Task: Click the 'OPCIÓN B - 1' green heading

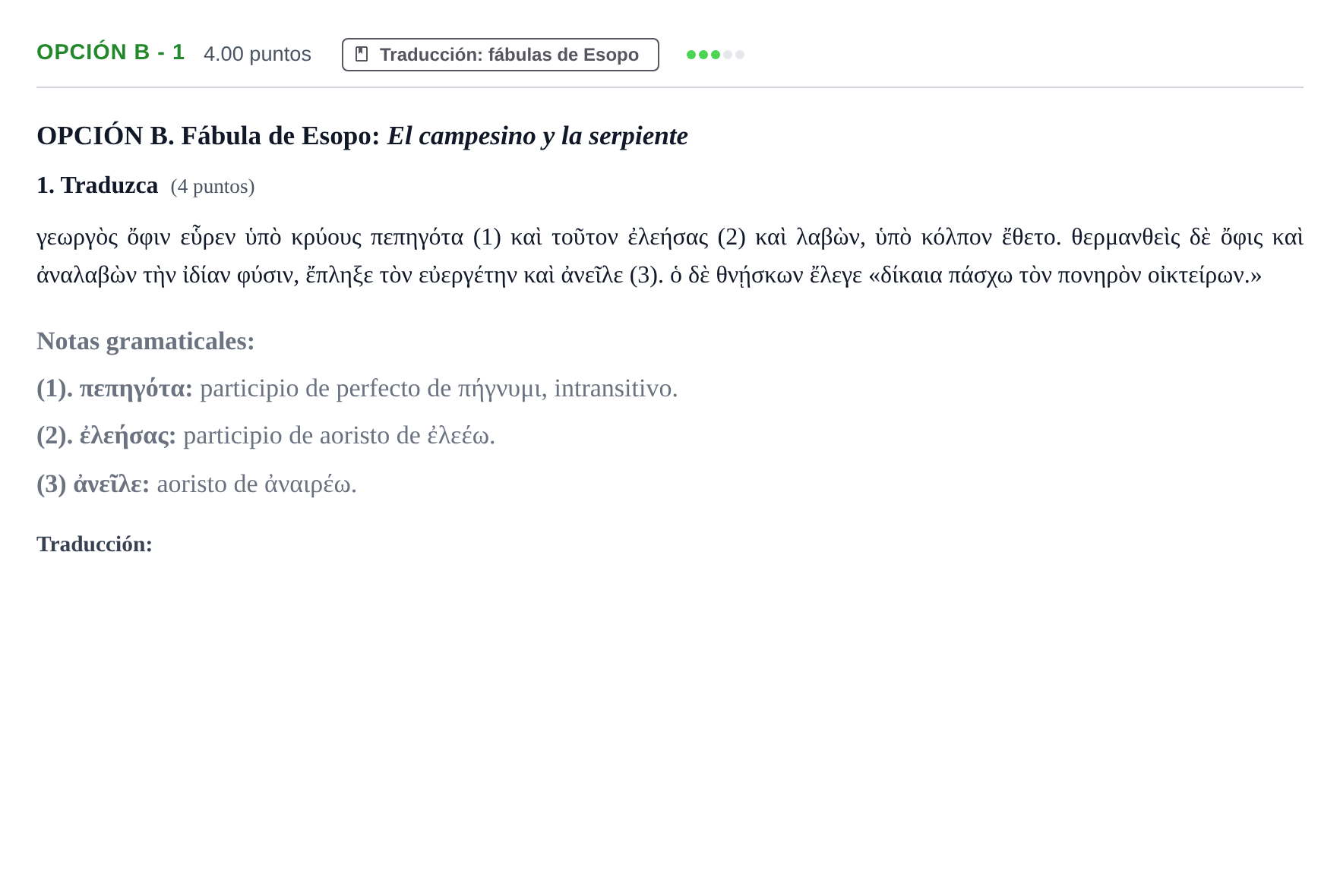Action: (x=111, y=52)
